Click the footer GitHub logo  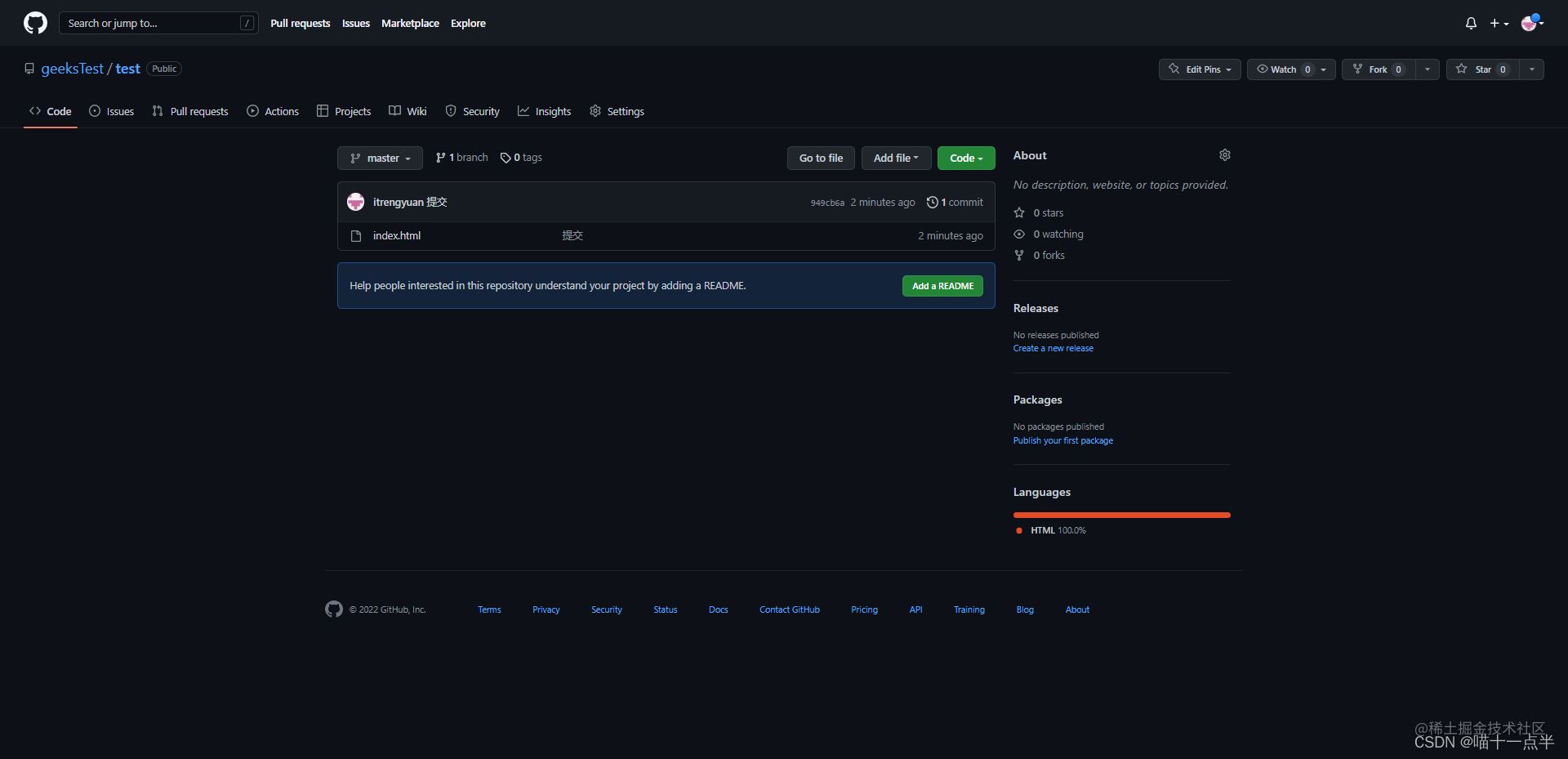point(334,609)
